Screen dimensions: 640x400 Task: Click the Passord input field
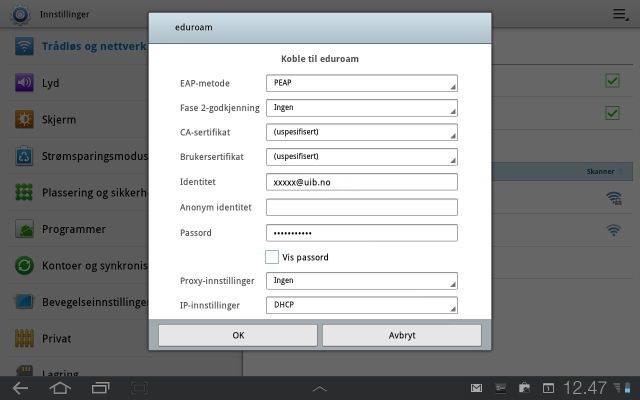click(361, 232)
